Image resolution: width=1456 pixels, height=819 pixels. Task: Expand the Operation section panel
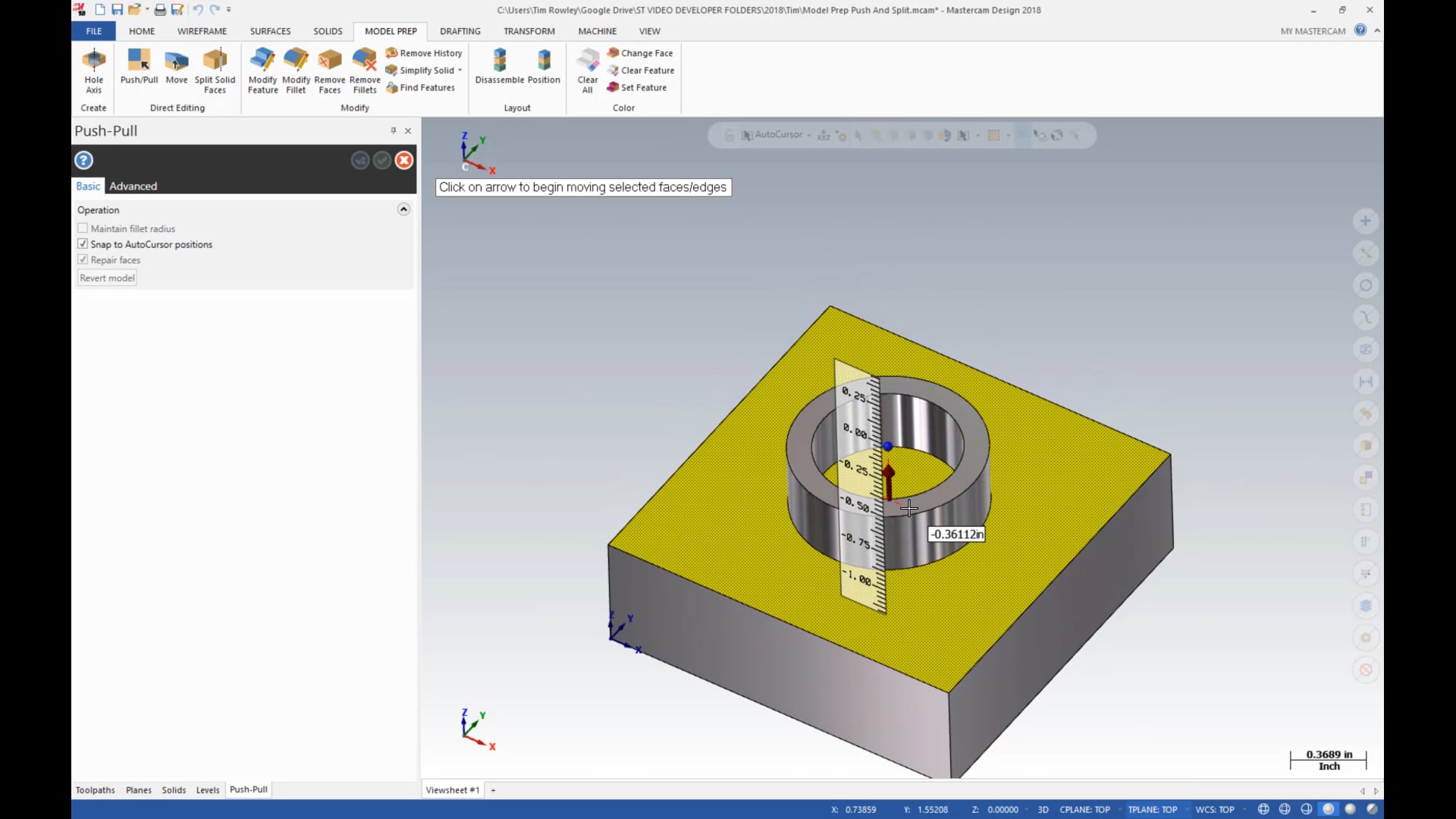pos(403,209)
